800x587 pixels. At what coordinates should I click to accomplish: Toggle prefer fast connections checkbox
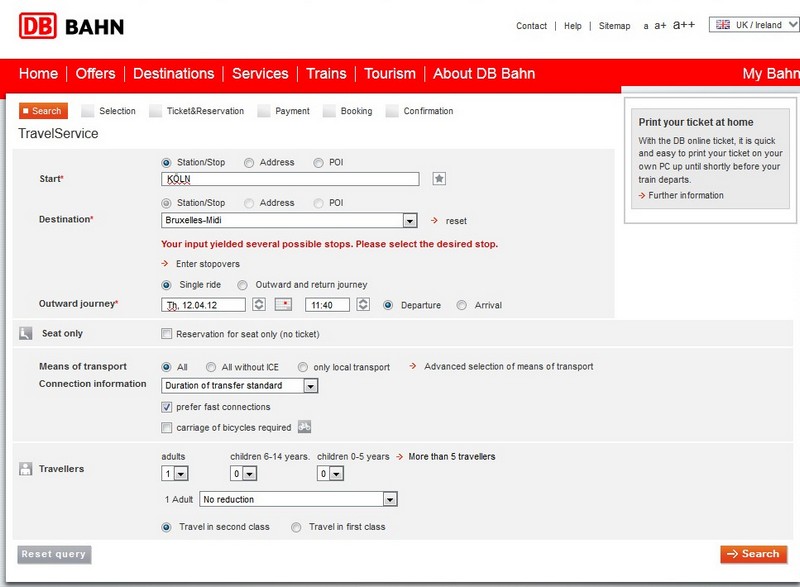click(x=166, y=406)
